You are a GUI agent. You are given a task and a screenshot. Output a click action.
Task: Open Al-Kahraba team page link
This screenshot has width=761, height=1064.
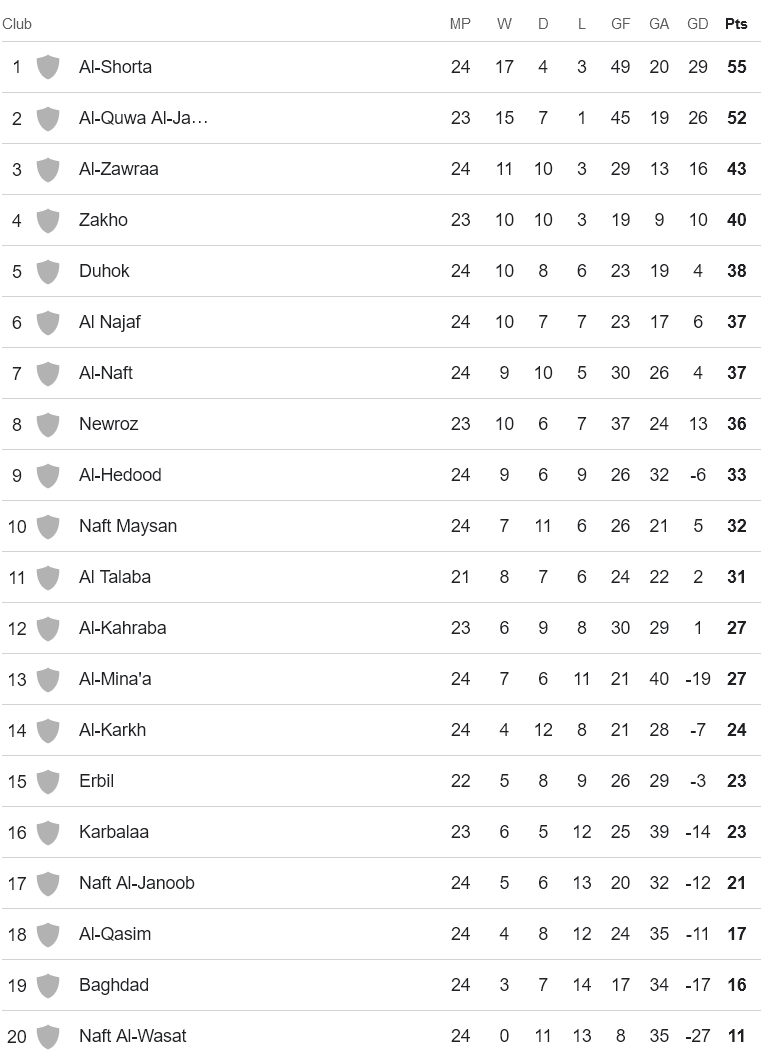[x=123, y=628]
